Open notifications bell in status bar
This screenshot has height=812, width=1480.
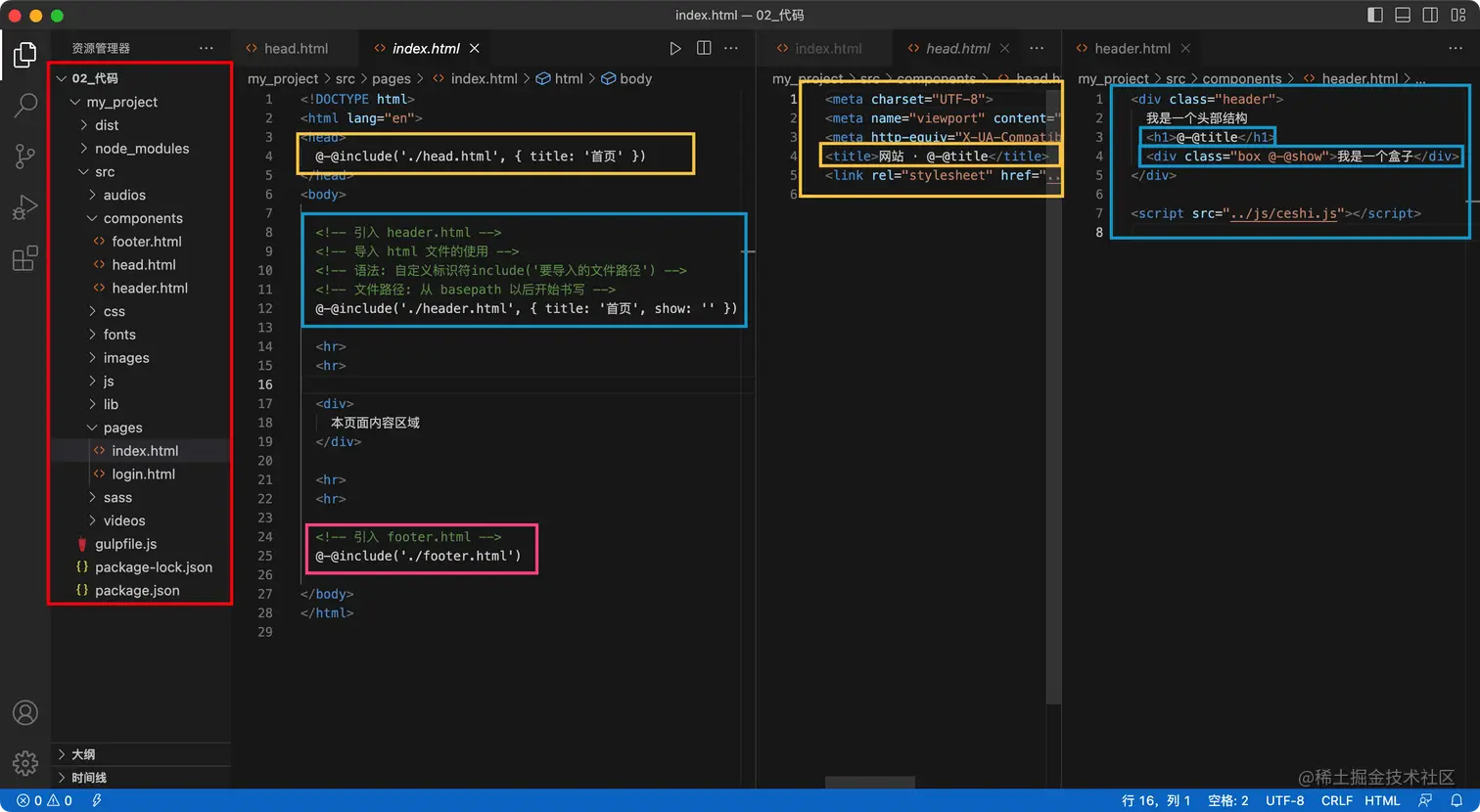pyautogui.click(x=1457, y=800)
